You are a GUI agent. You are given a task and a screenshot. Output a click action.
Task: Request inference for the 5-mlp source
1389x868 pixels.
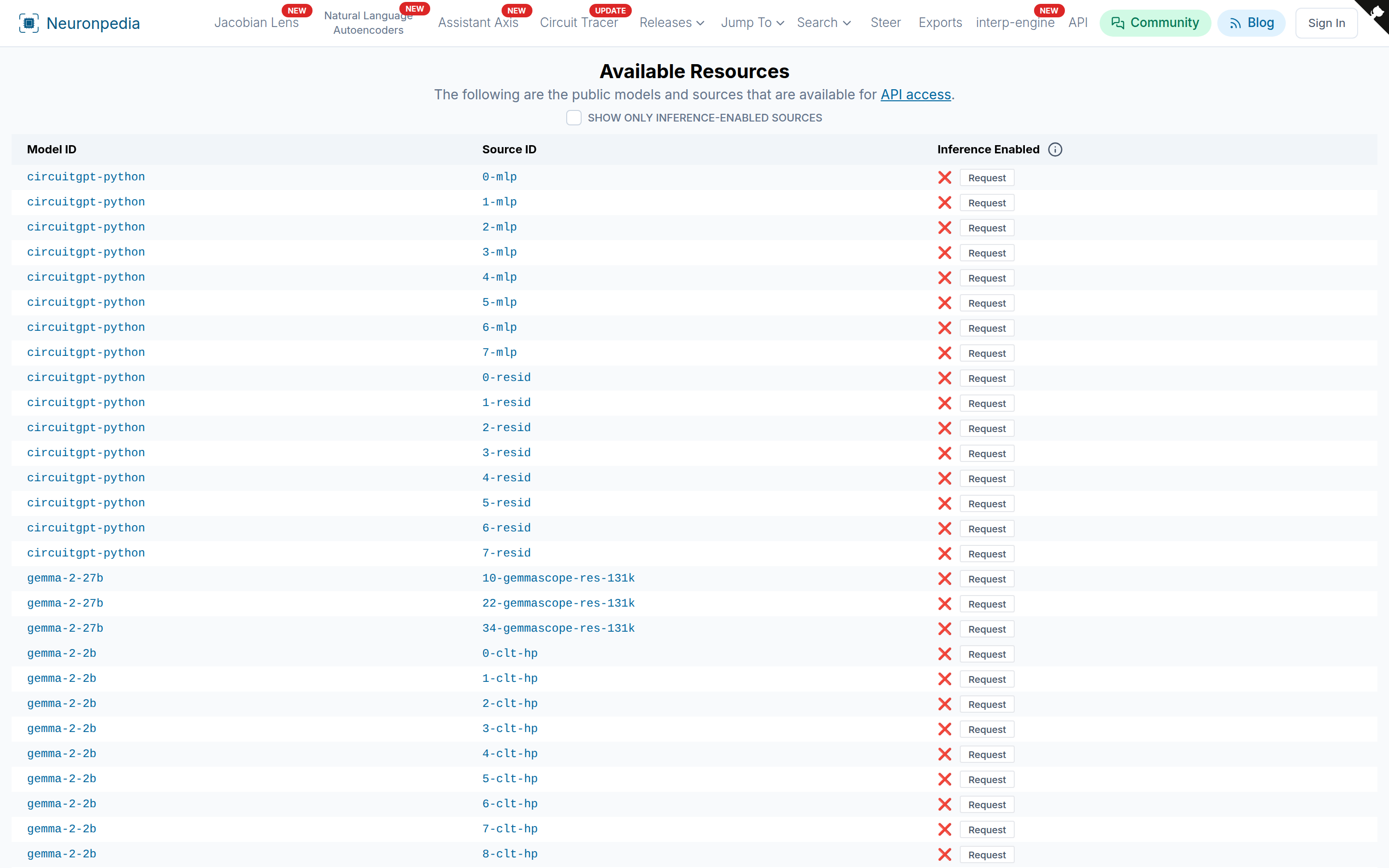[987, 303]
